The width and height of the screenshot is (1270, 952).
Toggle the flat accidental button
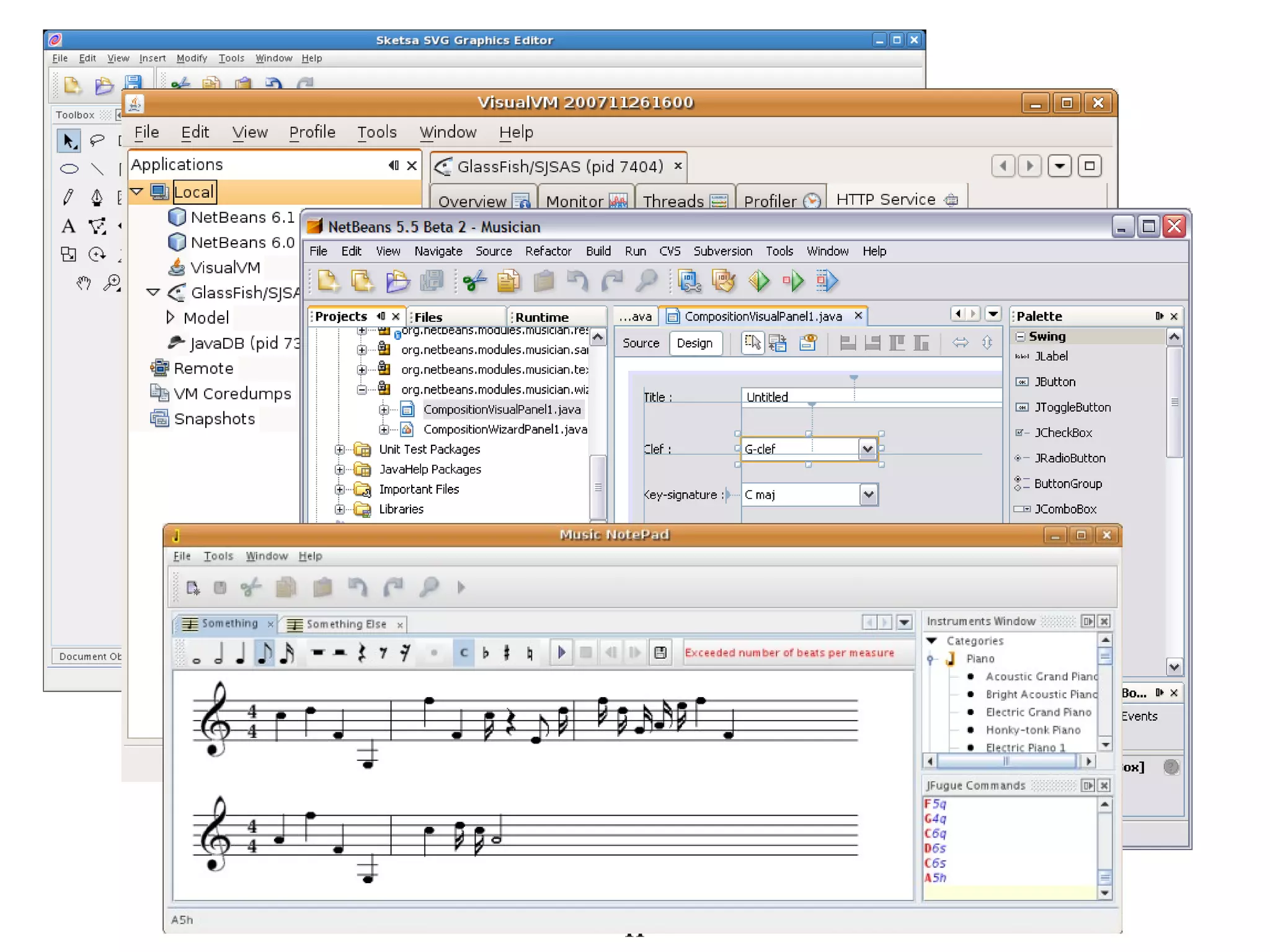coord(486,653)
